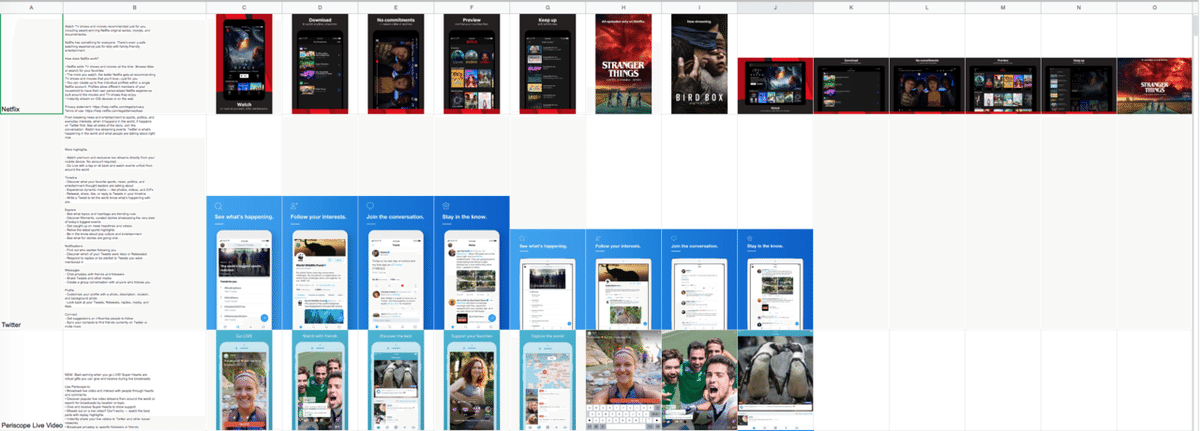Select column header K
Viewport: 1200px width, 431px height.
tap(851, 7)
